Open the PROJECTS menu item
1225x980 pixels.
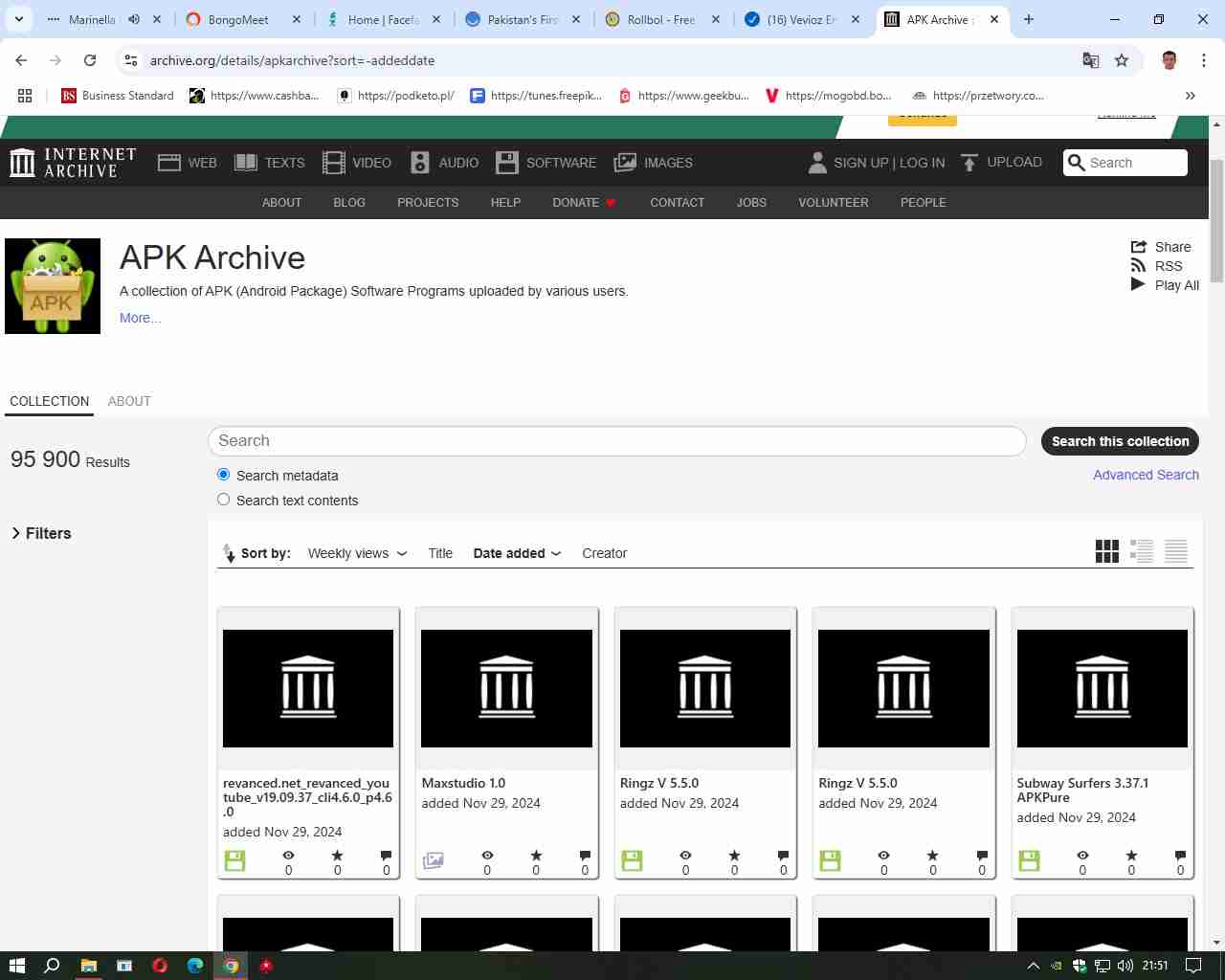428,203
